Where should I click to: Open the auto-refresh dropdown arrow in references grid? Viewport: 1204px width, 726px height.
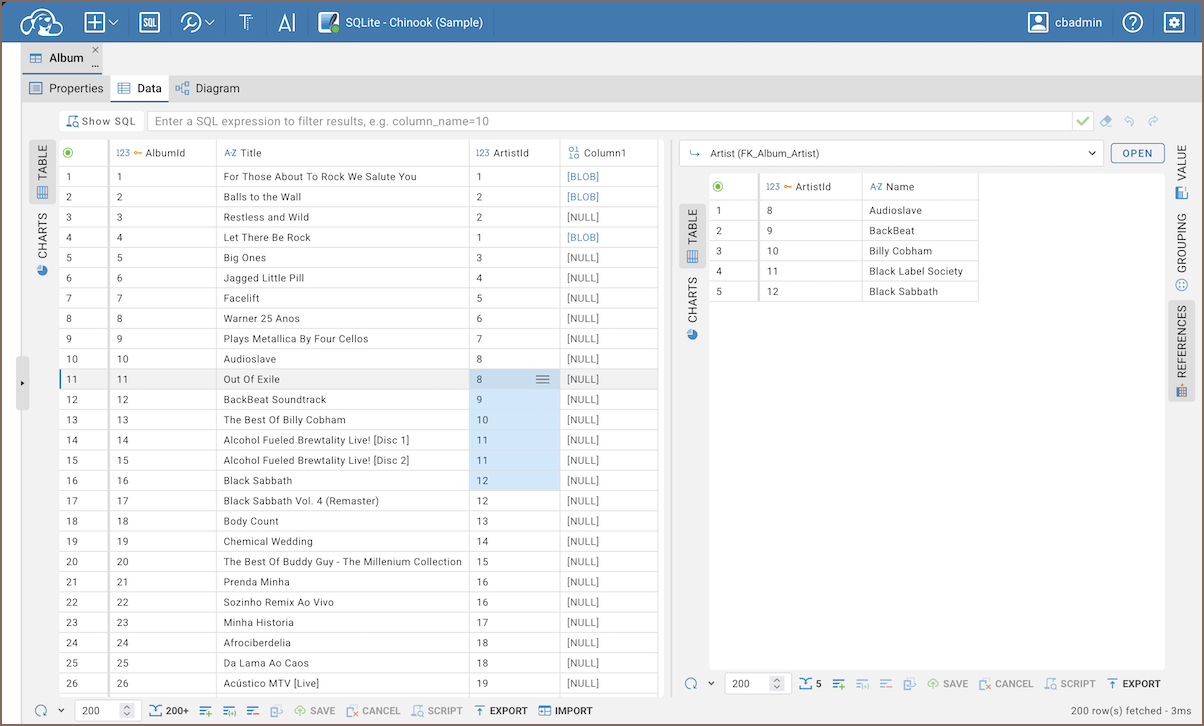[x=711, y=684]
